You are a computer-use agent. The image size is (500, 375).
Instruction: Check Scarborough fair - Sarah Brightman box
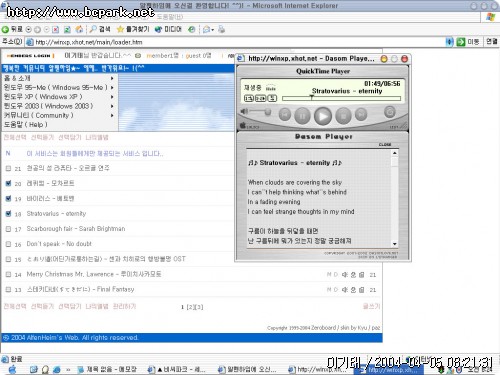(8, 229)
